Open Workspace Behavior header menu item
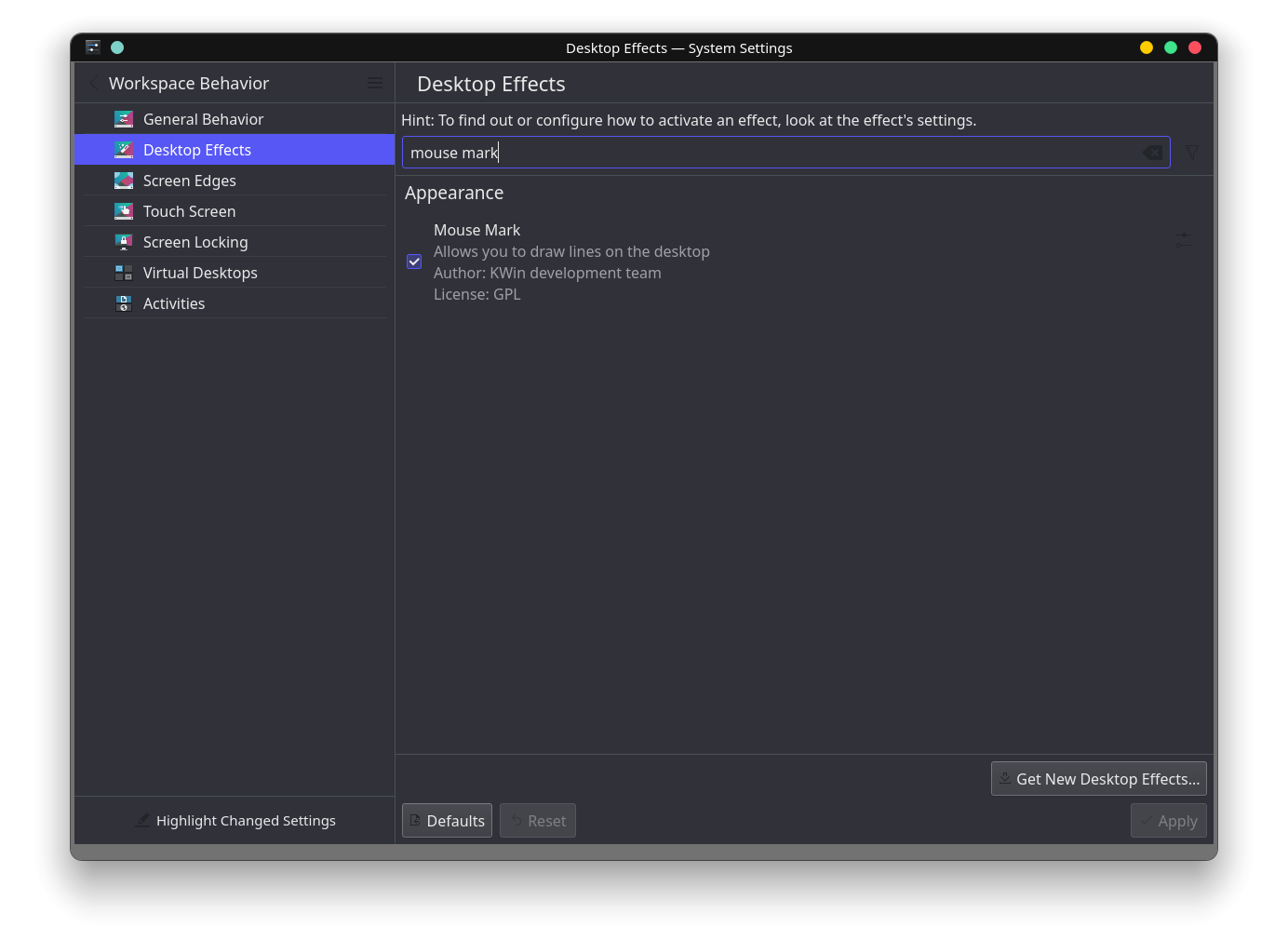1288x940 pixels. click(x=189, y=83)
